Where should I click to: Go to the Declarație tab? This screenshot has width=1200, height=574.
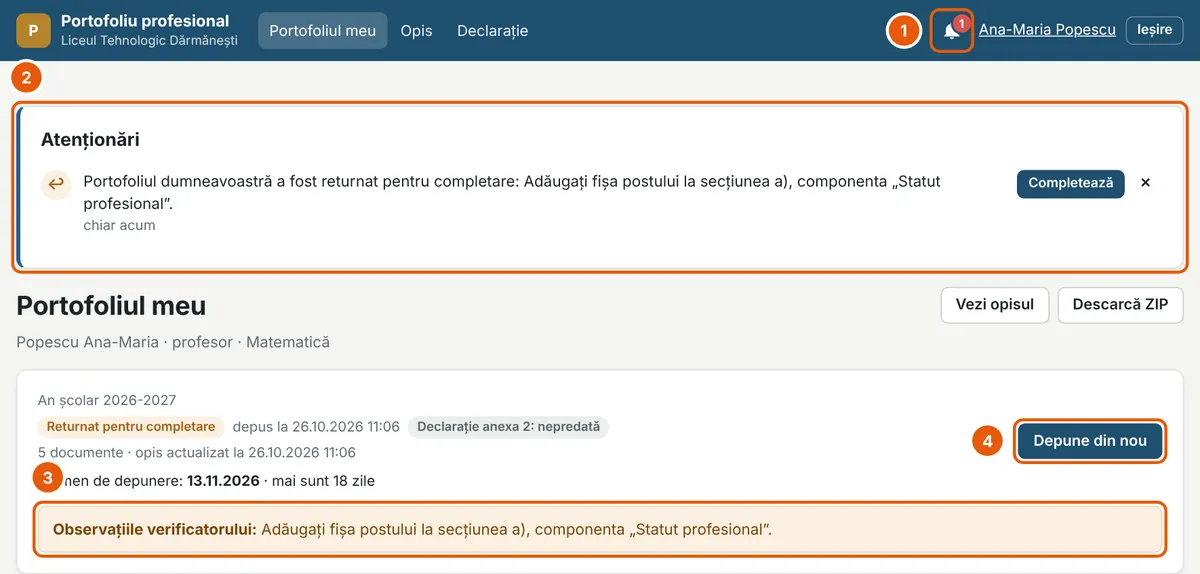(x=492, y=30)
